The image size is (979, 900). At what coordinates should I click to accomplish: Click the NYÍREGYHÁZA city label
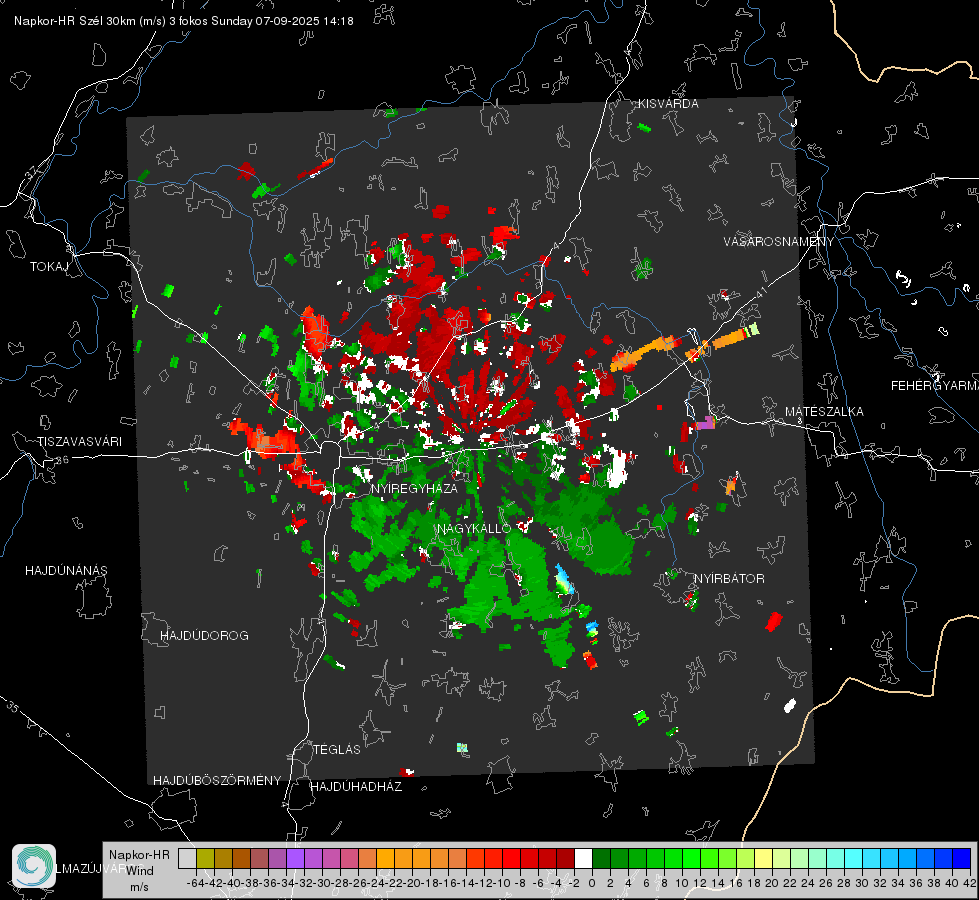(414, 488)
